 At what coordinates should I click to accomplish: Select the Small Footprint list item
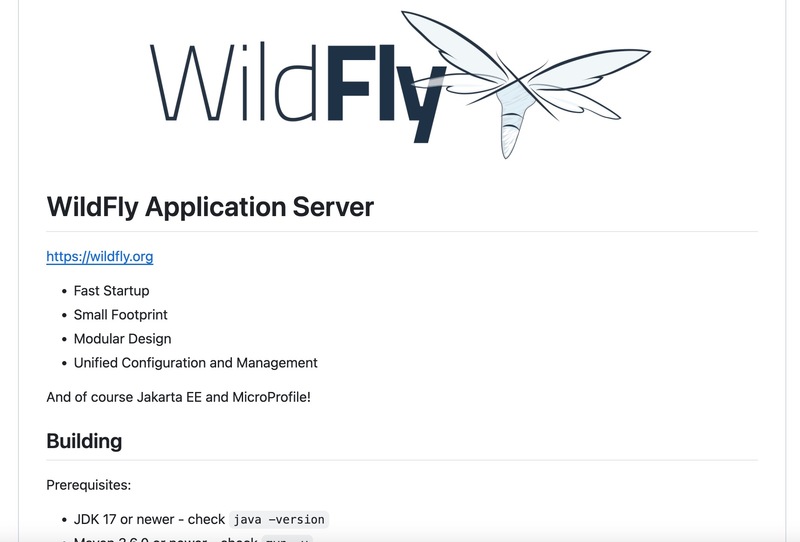tap(120, 314)
